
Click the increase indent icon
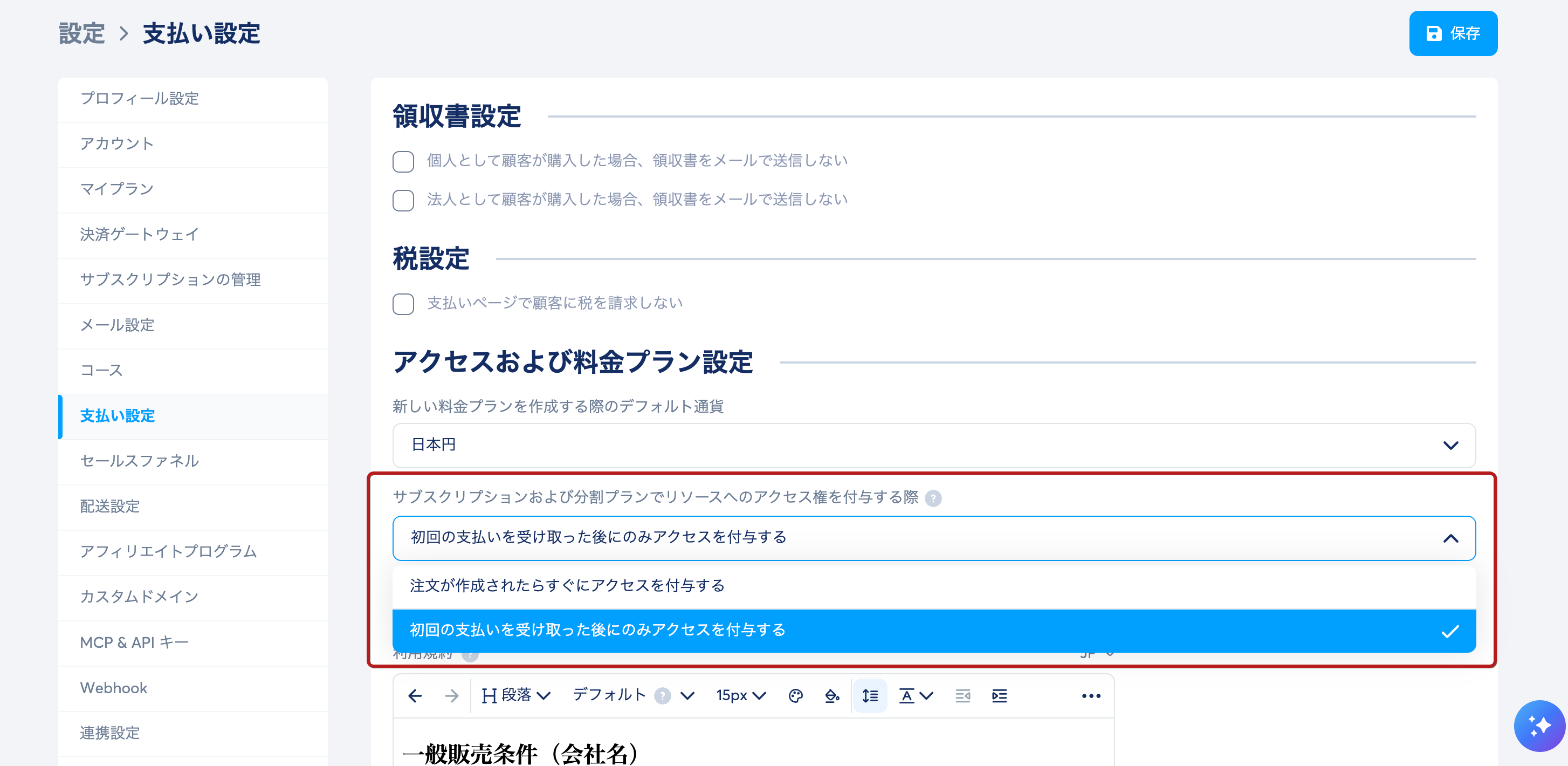[1000, 695]
